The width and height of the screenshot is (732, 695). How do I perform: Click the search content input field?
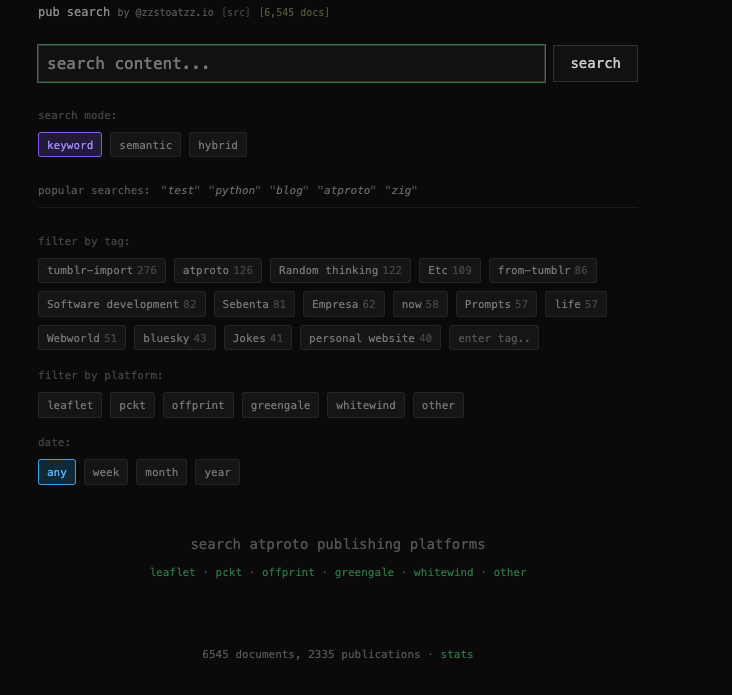coord(291,63)
